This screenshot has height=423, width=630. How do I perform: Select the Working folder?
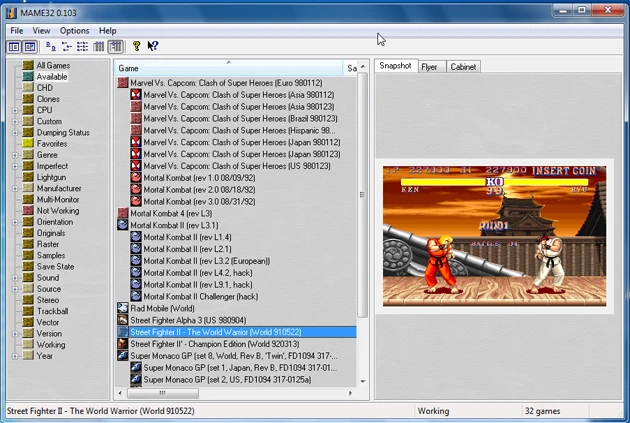[51, 345]
